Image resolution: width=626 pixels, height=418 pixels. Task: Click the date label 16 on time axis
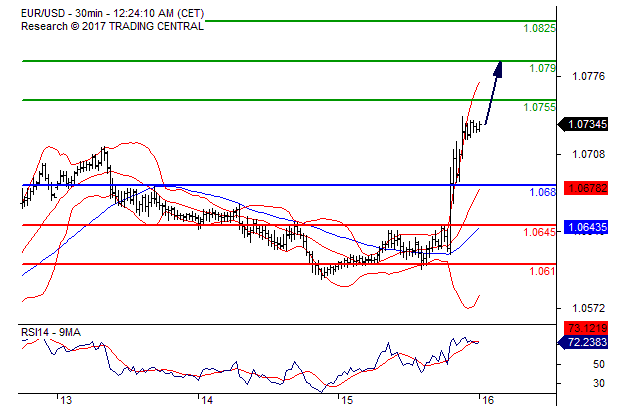click(488, 400)
